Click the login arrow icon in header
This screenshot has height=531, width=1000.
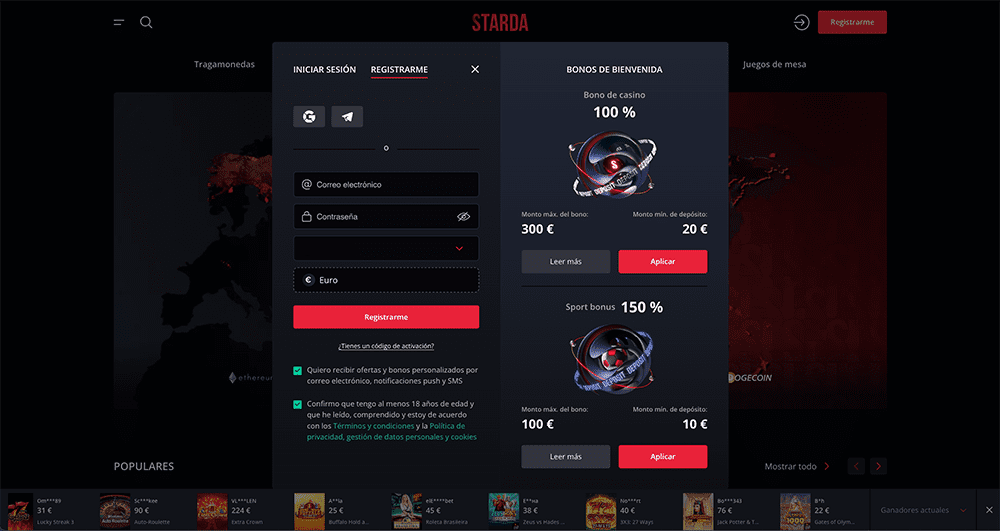tap(801, 22)
